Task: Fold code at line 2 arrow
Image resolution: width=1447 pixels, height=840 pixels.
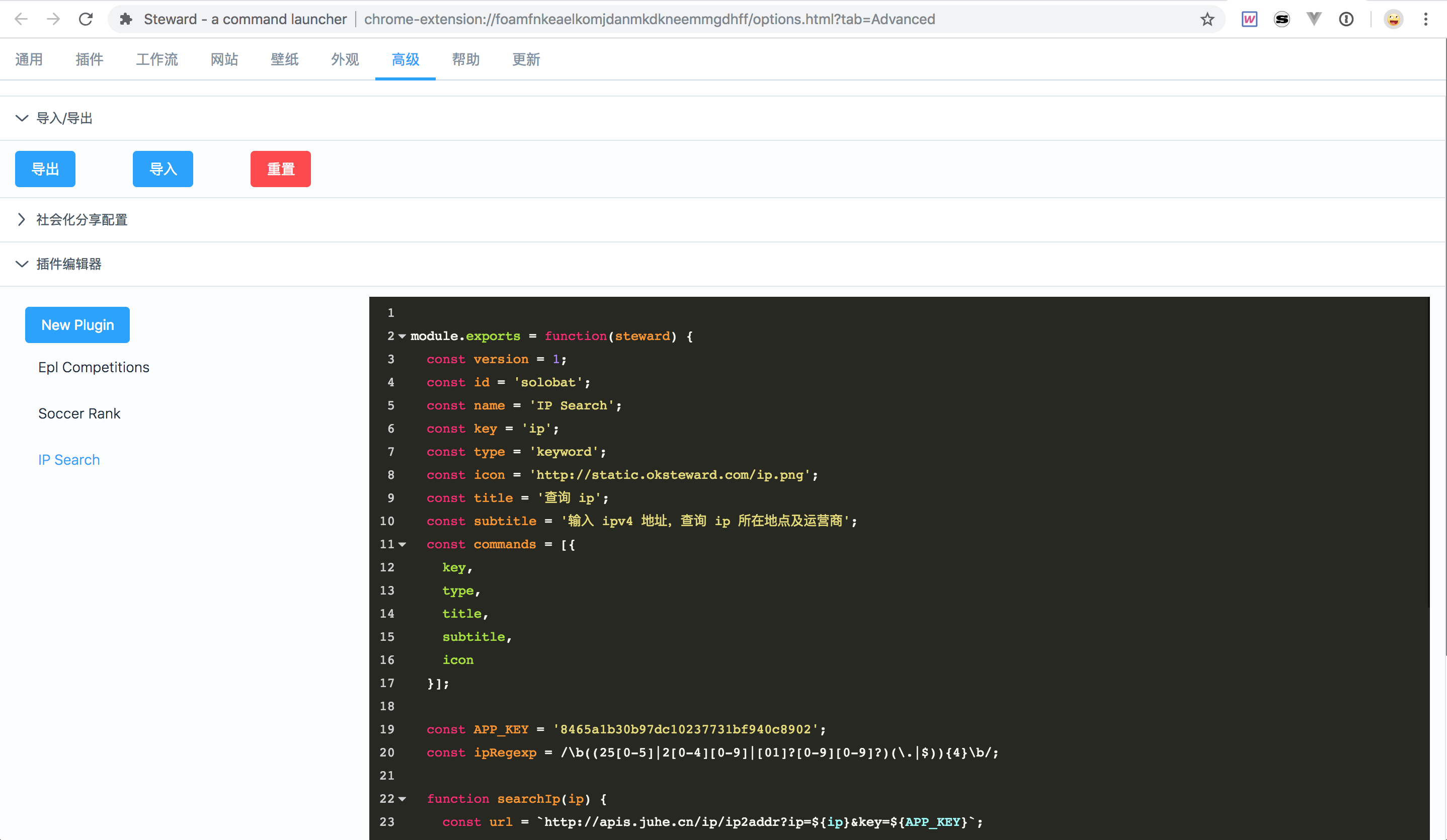Action: (x=402, y=337)
